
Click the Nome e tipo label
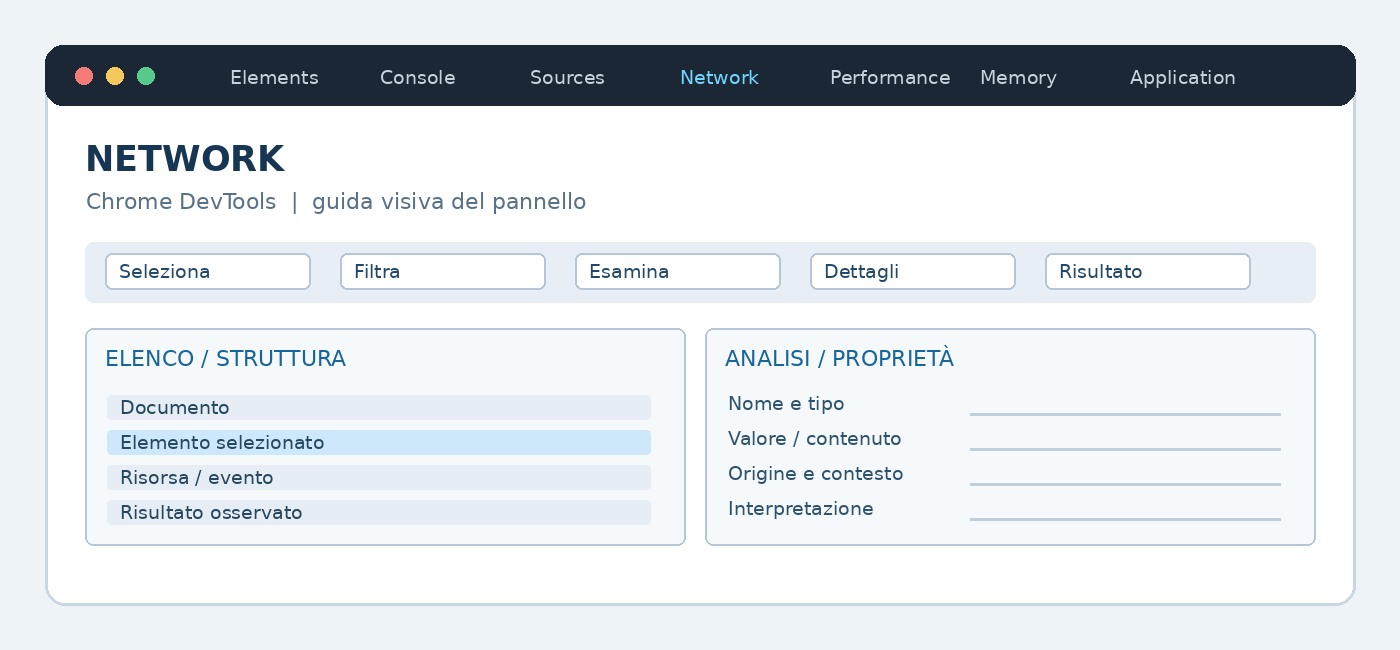click(786, 404)
